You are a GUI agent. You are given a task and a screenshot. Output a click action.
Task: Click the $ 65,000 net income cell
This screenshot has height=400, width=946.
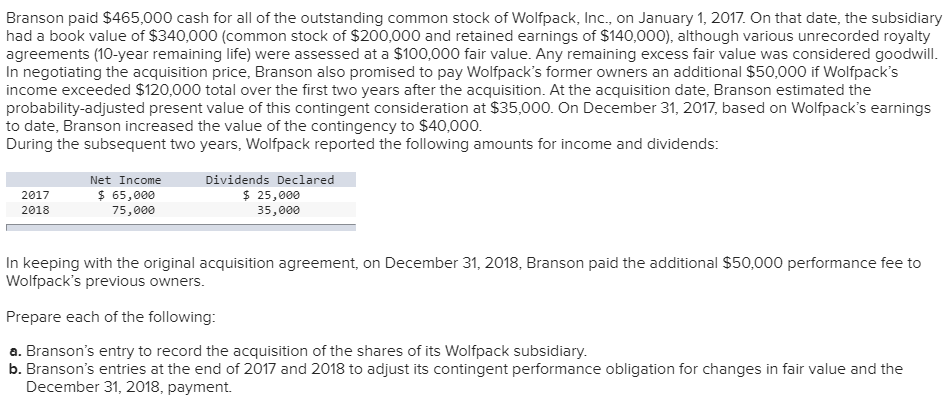coord(125,196)
